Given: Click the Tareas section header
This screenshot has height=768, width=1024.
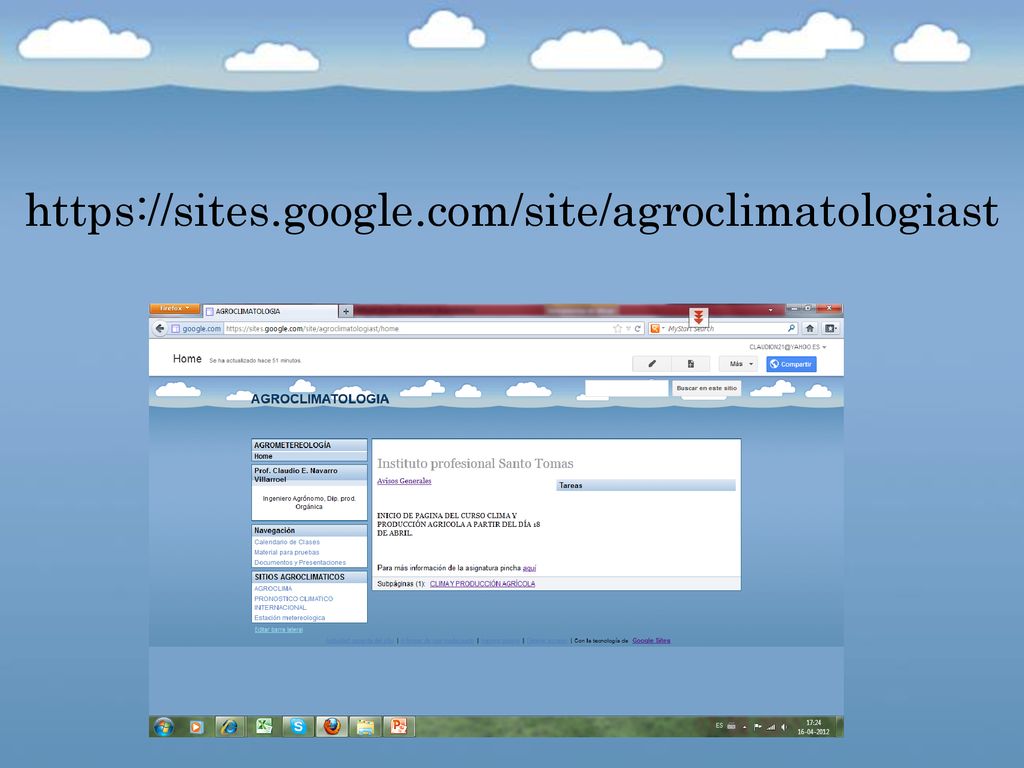Looking at the screenshot, I should point(646,485).
